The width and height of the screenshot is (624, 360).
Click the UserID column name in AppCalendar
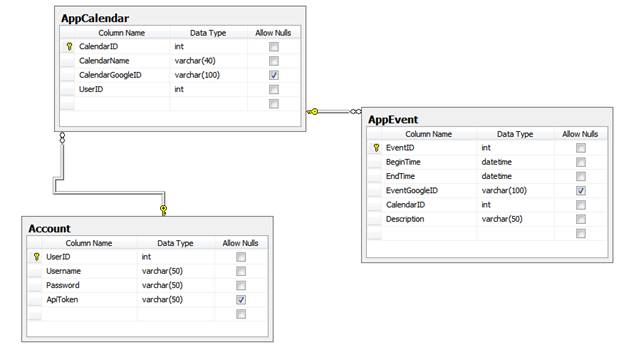tap(122, 90)
